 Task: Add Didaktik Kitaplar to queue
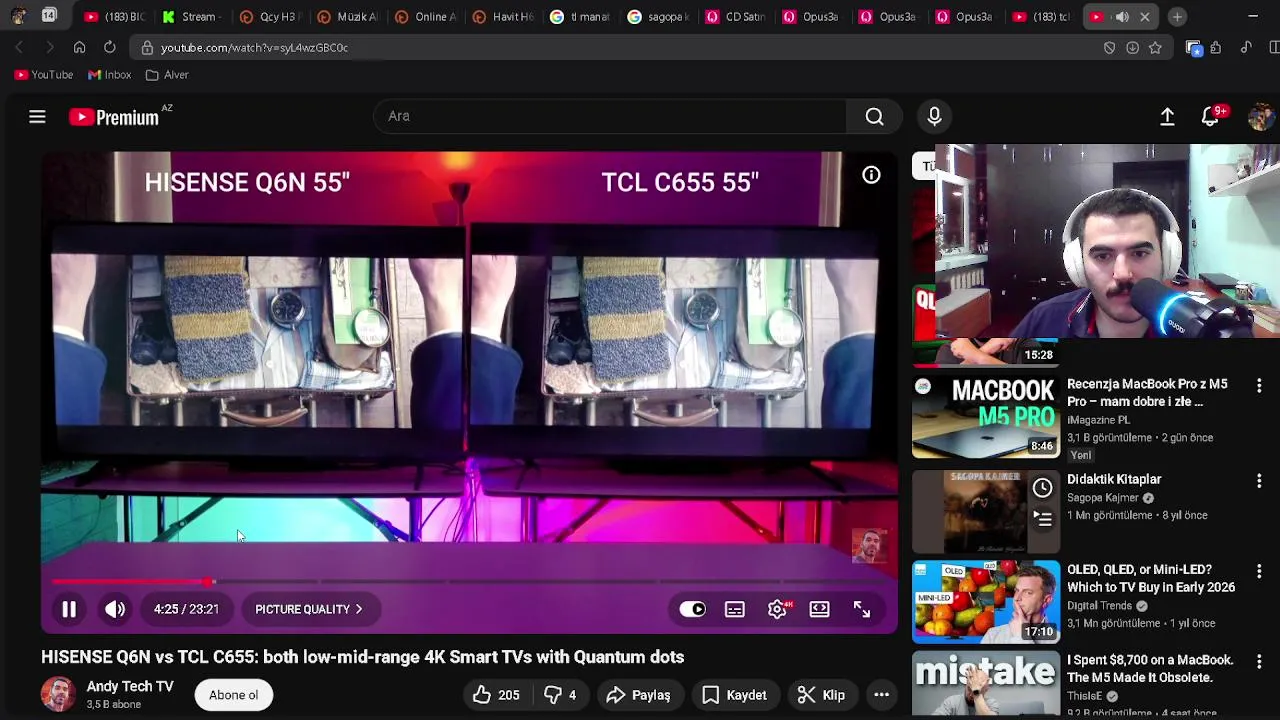(x=1042, y=519)
